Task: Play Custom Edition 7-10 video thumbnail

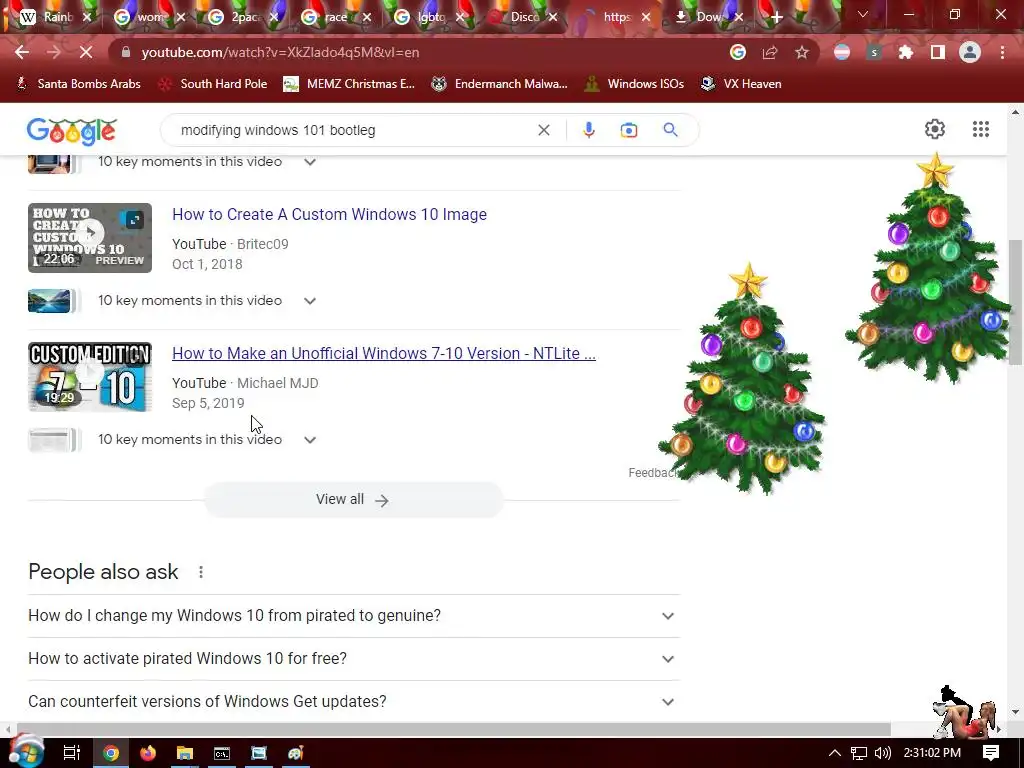Action: [90, 377]
